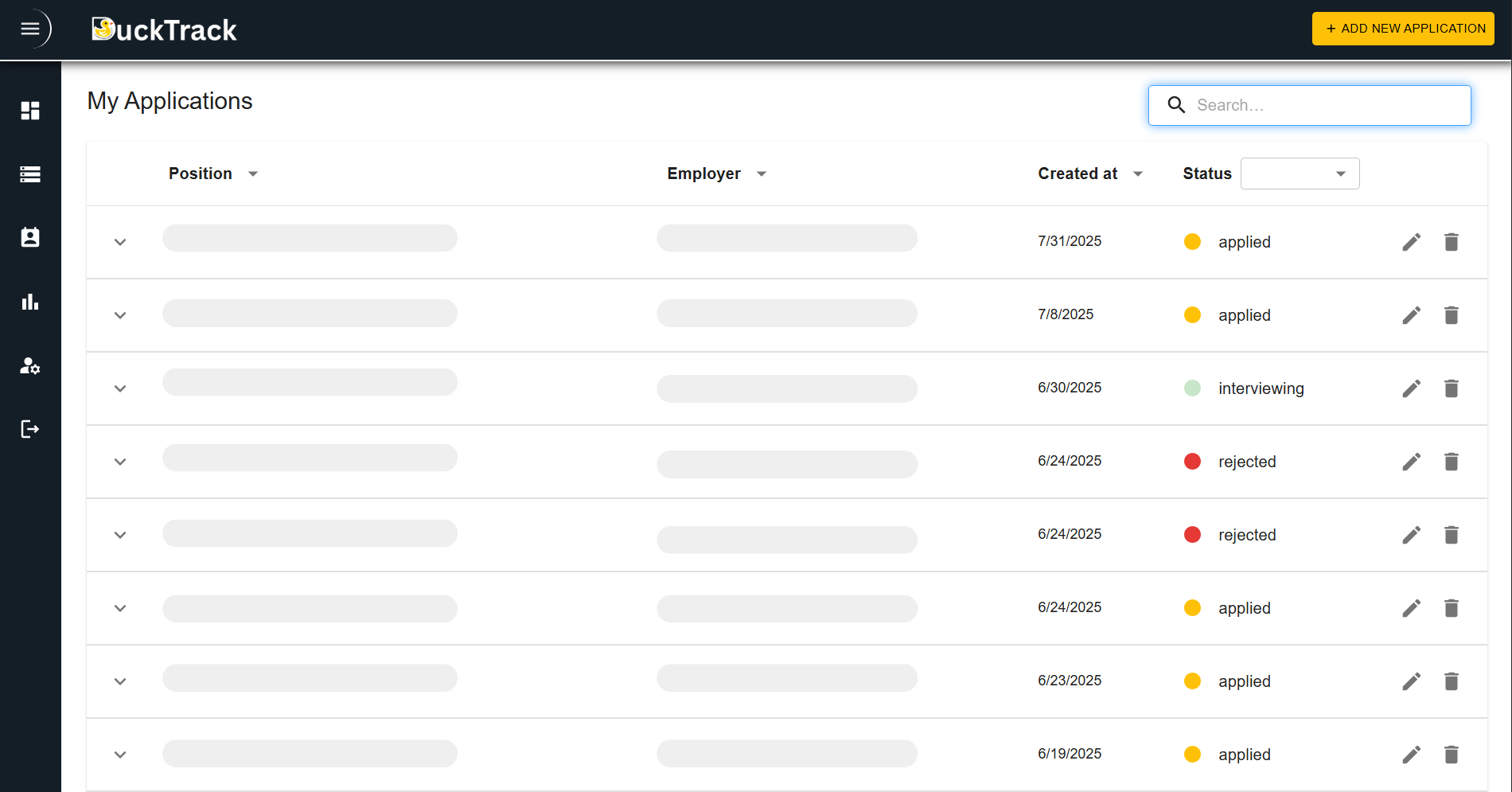Image resolution: width=1512 pixels, height=792 pixels.
Task: Click the ADD NEW APPLICATION button
Action: coord(1403,28)
